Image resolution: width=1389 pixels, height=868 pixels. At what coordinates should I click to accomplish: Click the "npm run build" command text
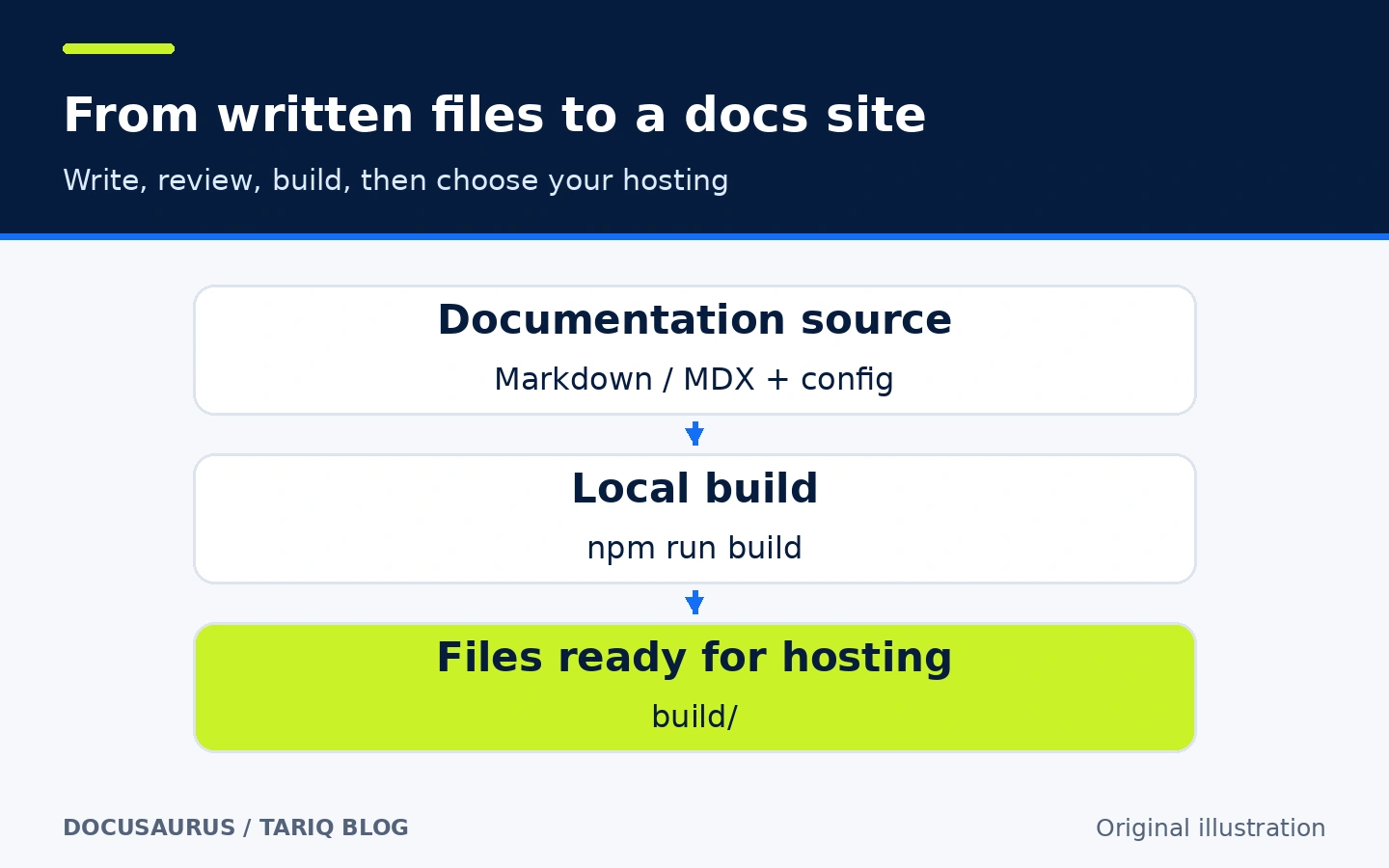click(x=694, y=548)
